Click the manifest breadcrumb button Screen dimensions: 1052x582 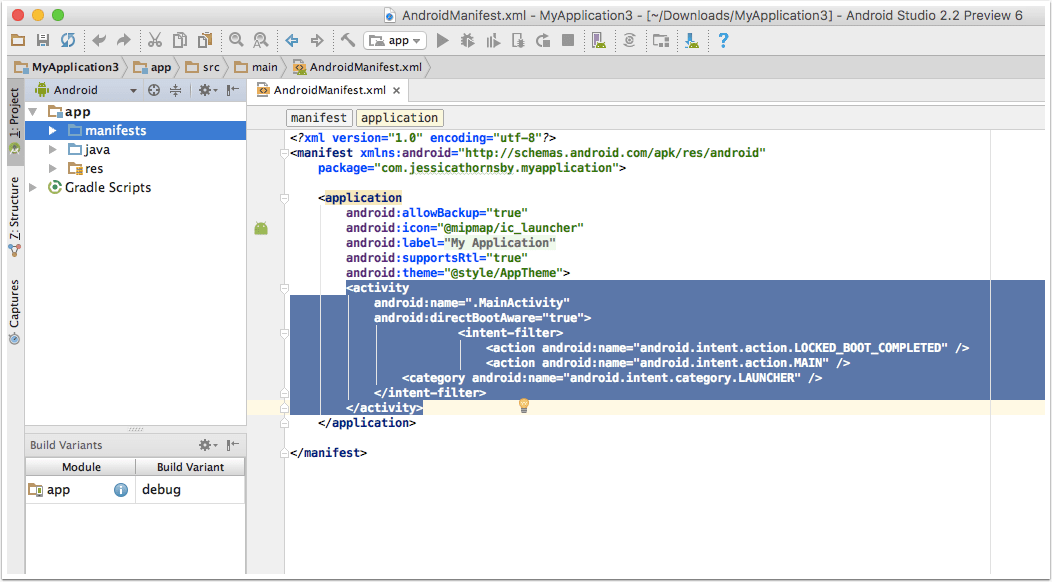tap(318, 117)
